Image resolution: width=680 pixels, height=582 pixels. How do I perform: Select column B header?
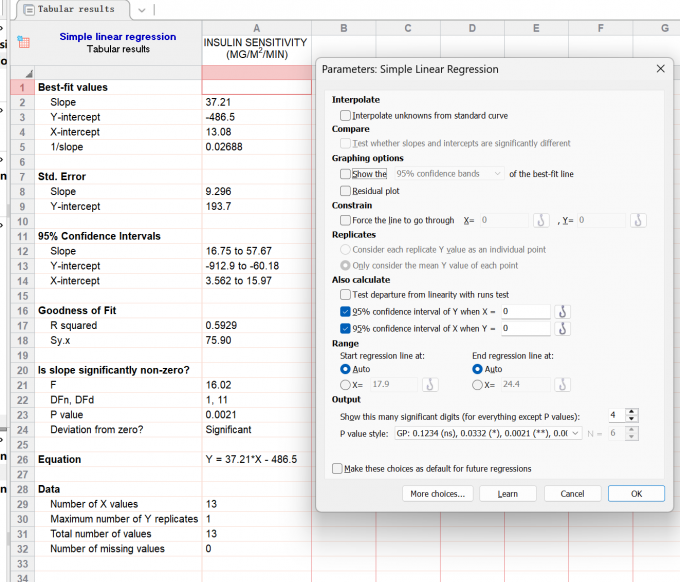(343, 28)
